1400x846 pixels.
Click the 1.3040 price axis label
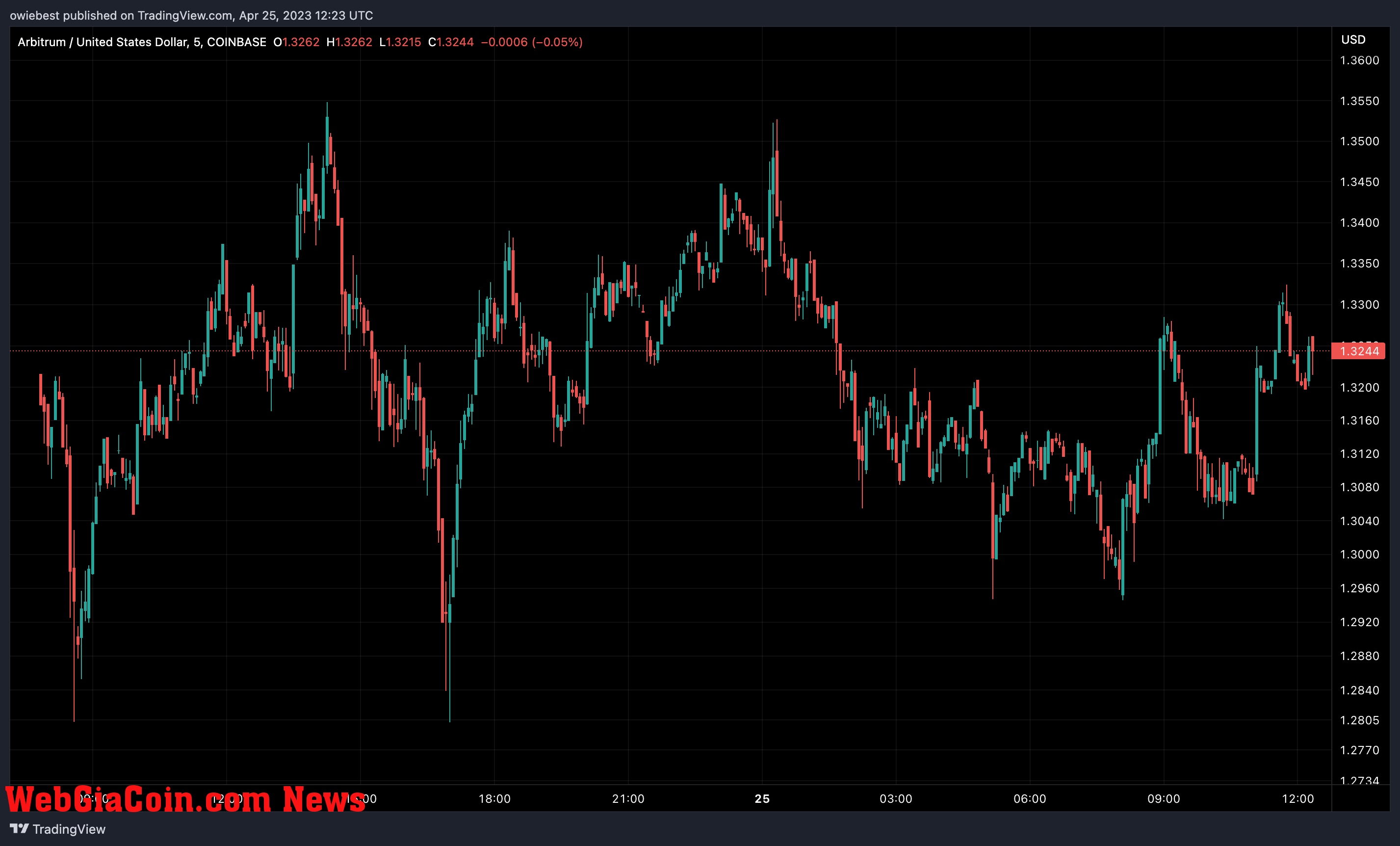tap(1360, 521)
